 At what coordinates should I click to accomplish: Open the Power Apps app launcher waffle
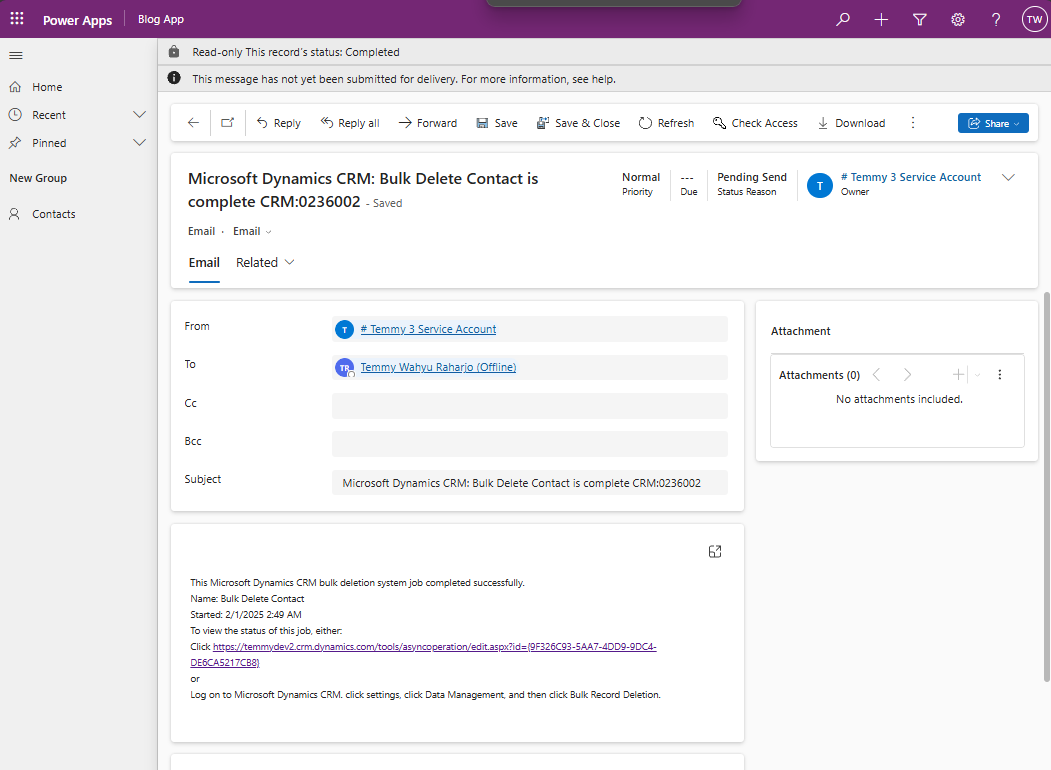point(17,19)
